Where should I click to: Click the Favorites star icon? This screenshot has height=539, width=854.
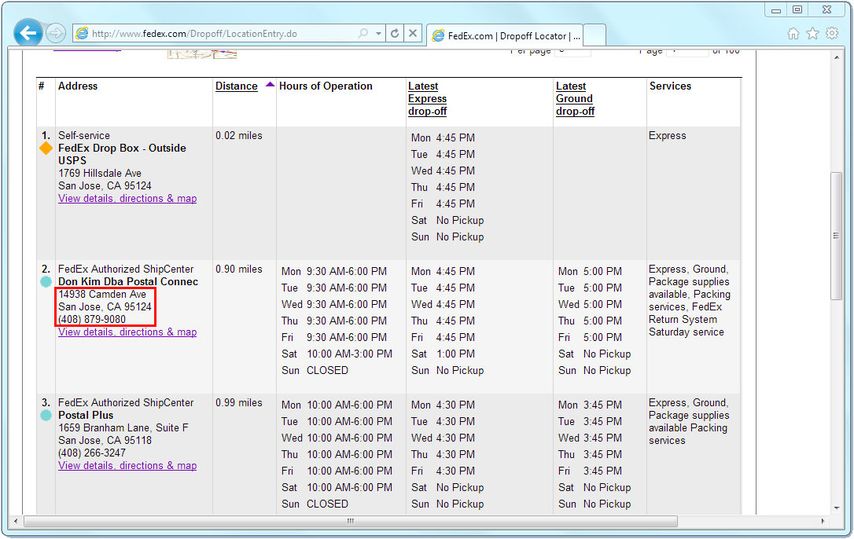813,33
